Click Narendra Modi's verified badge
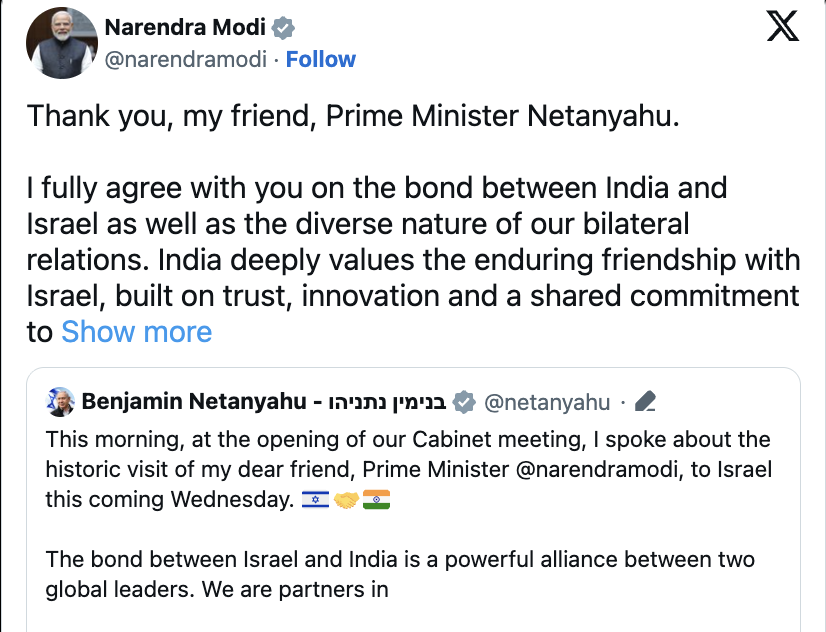Viewport: 826px width, 632px height. click(x=283, y=27)
